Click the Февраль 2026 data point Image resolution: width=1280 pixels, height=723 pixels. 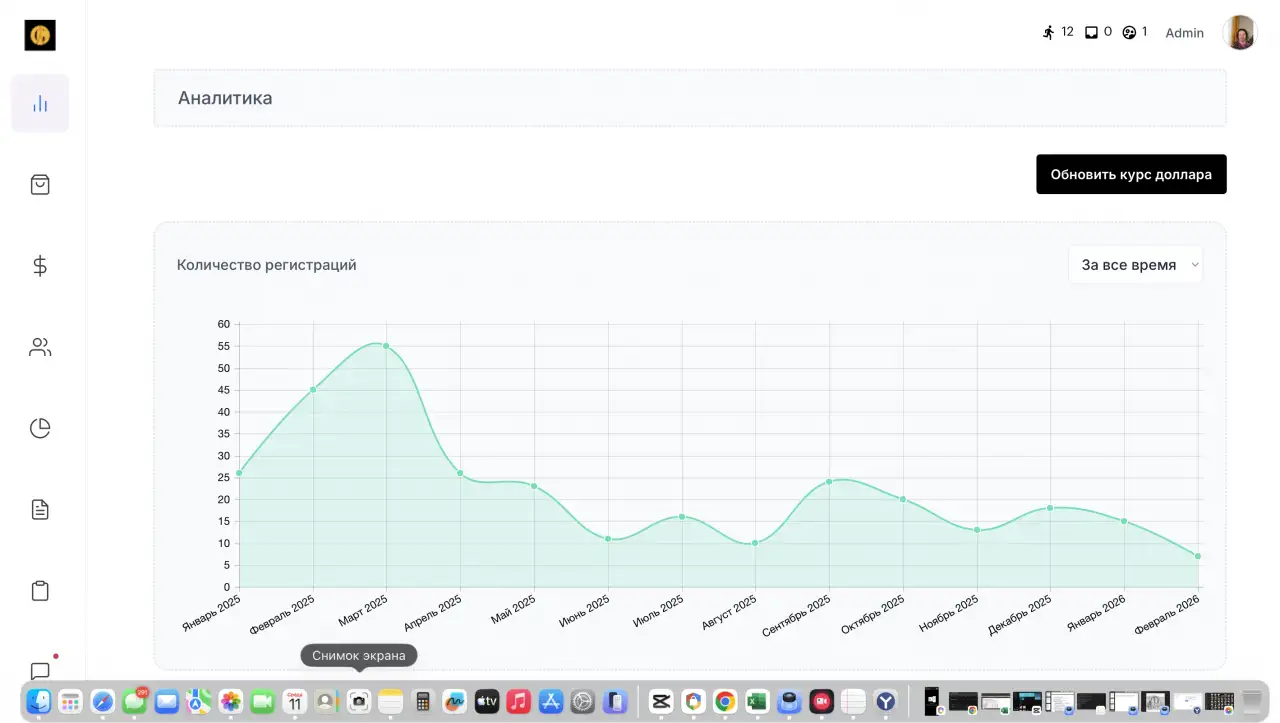click(x=1198, y=556)
